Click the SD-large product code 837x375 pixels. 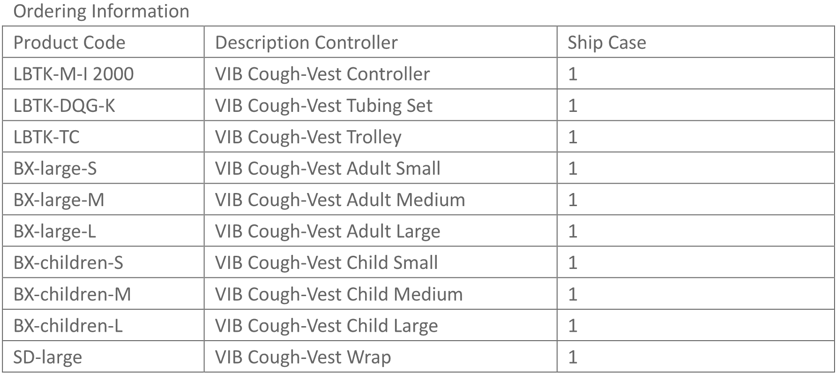(x=48, y=357)
